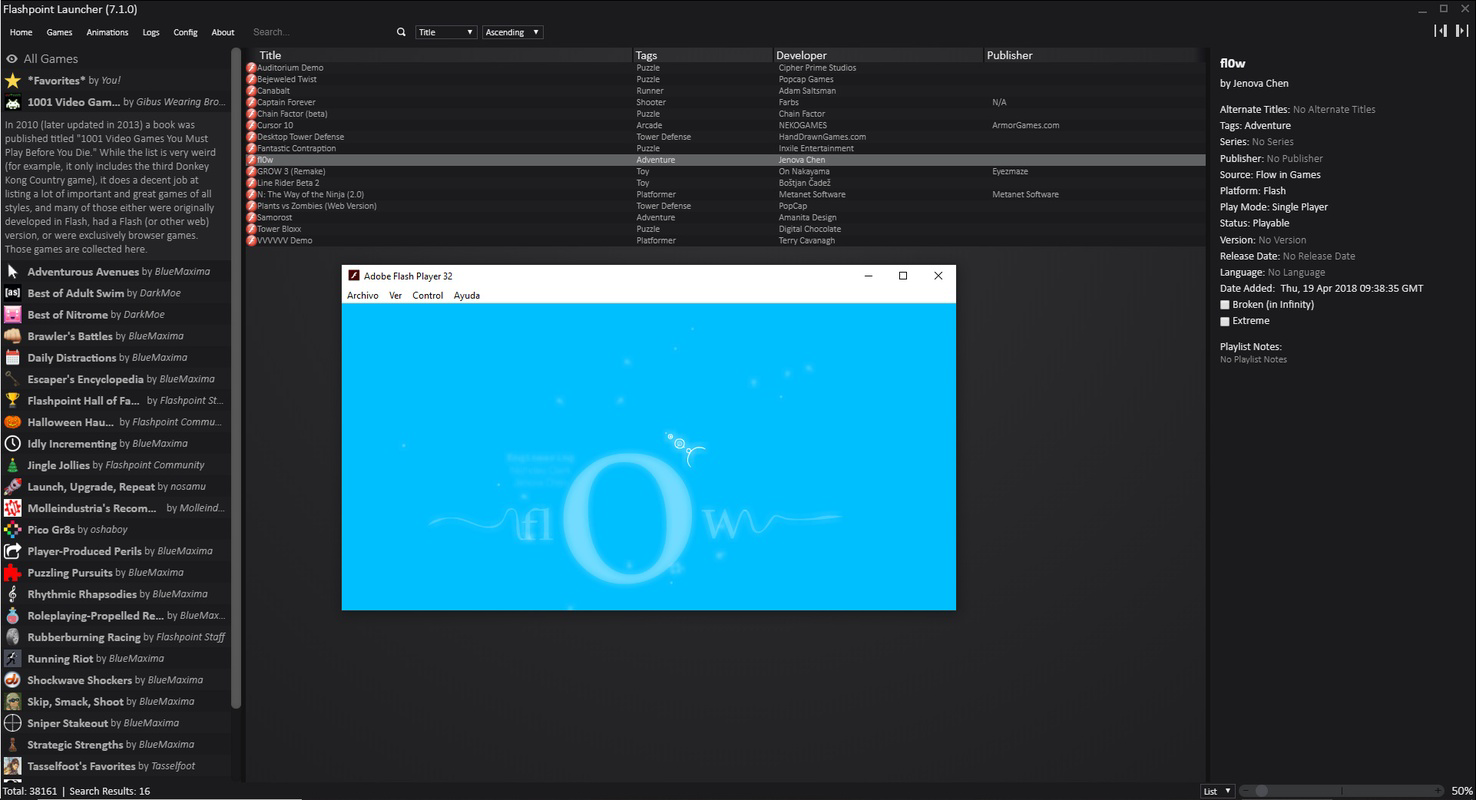Open Halloween Haunts pumpkin icon
Viewport: 1476px width, 800px height.
pyautogui.click(x=12, y=422)
